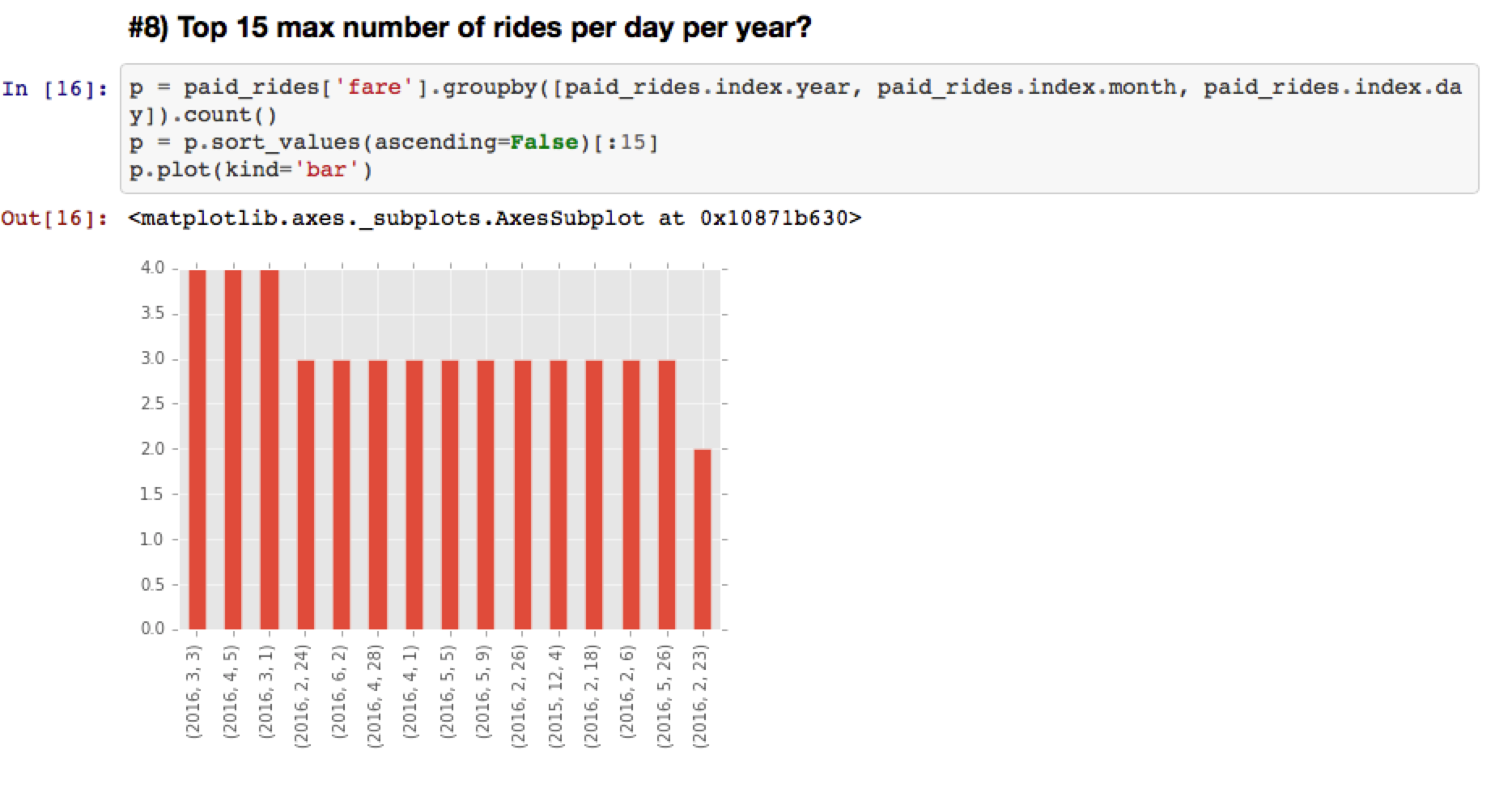
Task: Click the red bar for (2016, 2, 24)
Action: (x=305, y=494)
